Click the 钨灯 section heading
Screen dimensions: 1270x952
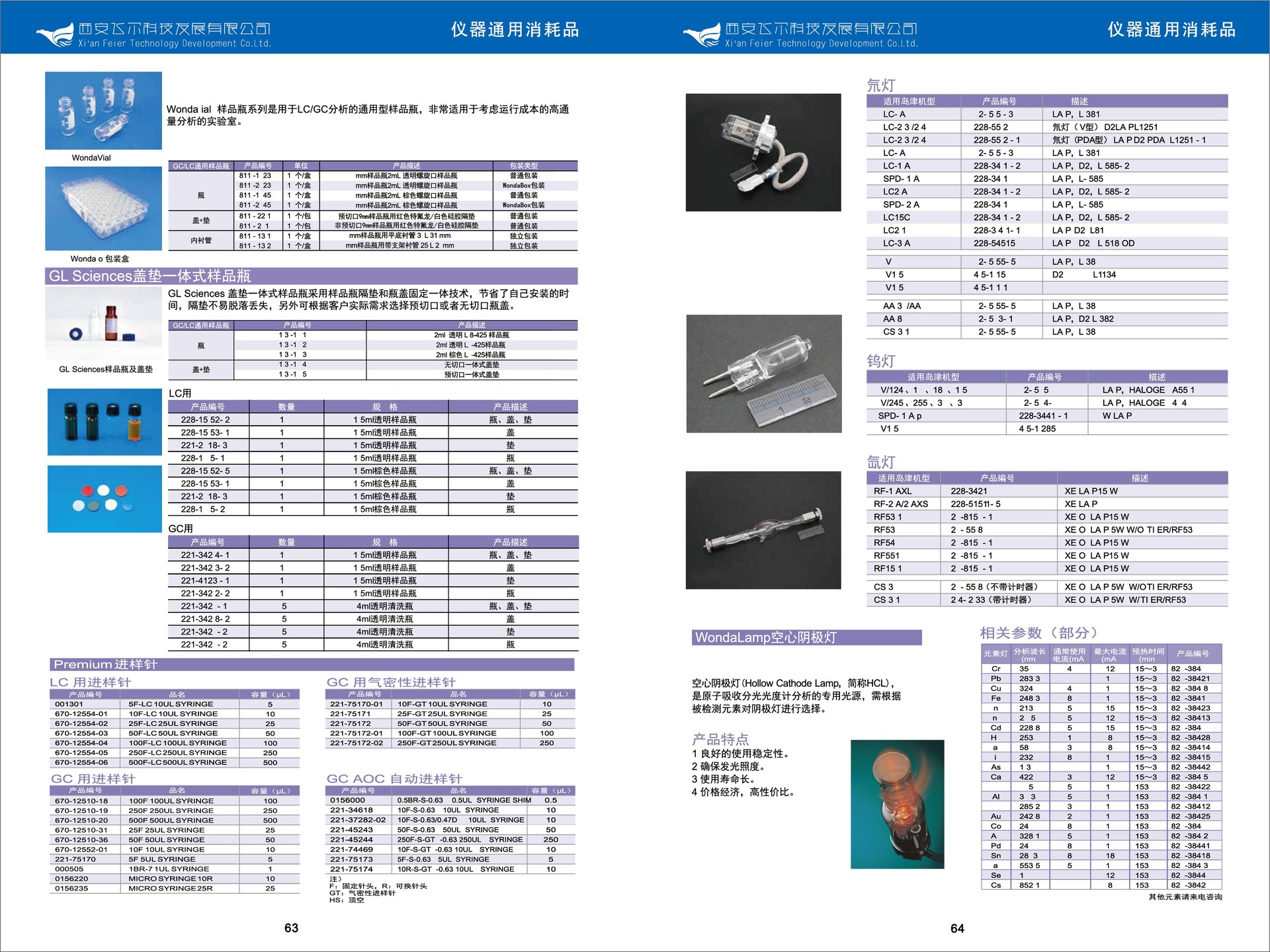881,361
